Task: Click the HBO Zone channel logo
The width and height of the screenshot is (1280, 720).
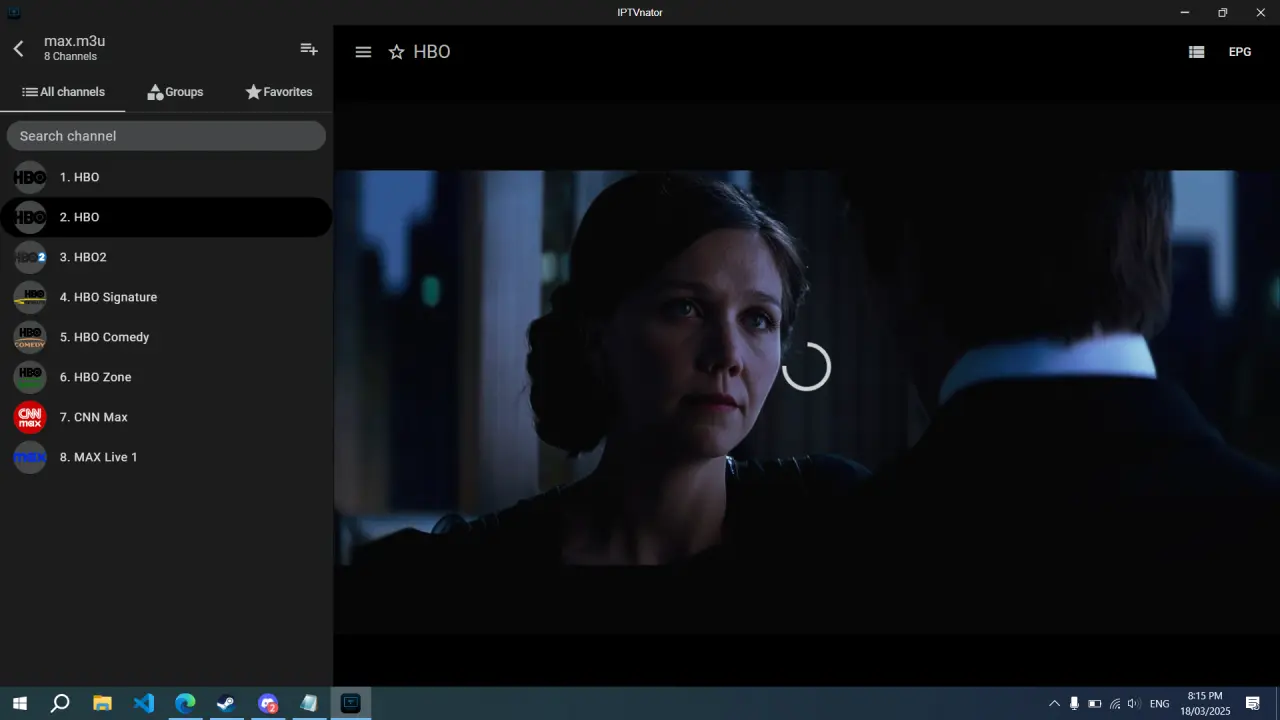Action: 30,377
